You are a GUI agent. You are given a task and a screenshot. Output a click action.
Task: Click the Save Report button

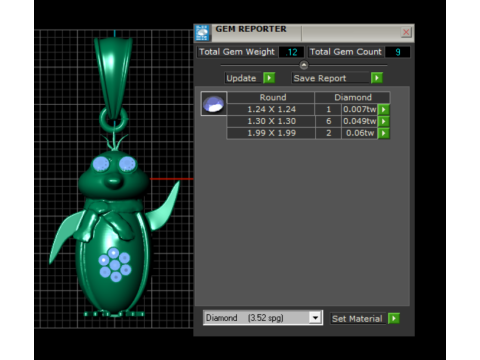point(331,78)
